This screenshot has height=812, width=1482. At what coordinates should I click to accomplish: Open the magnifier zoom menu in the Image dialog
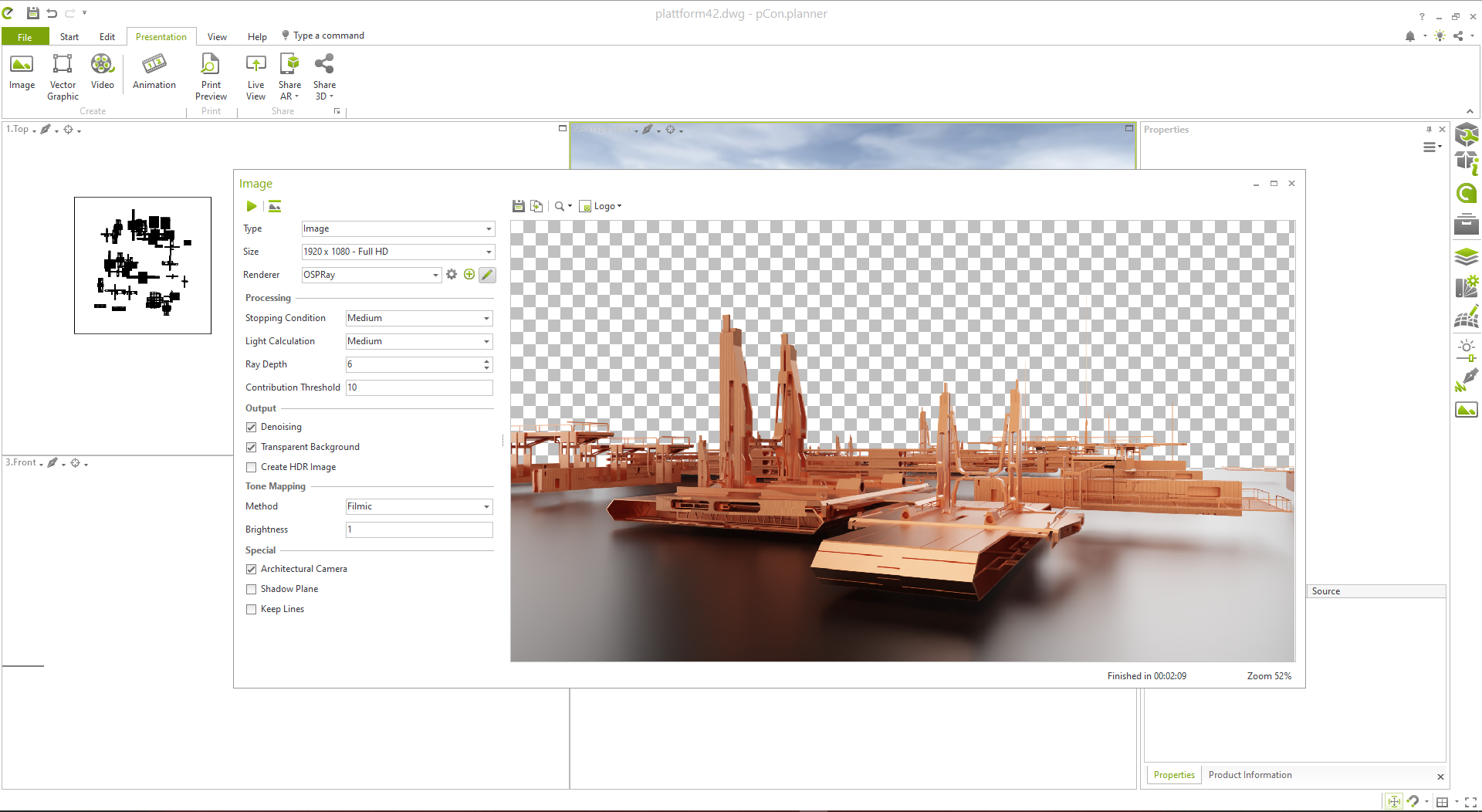pos(563,206)
